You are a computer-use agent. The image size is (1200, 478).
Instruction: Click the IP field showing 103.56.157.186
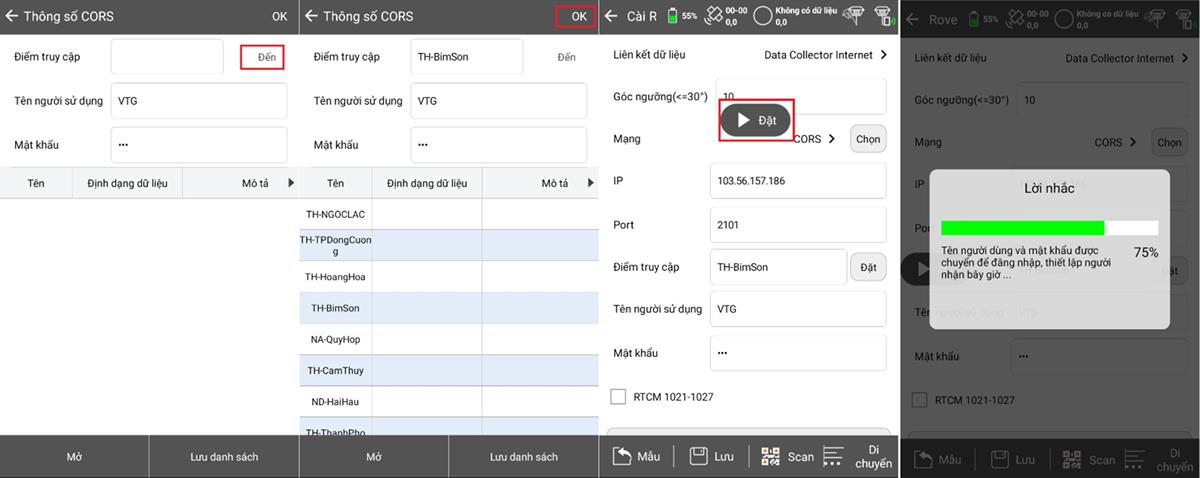797,181
